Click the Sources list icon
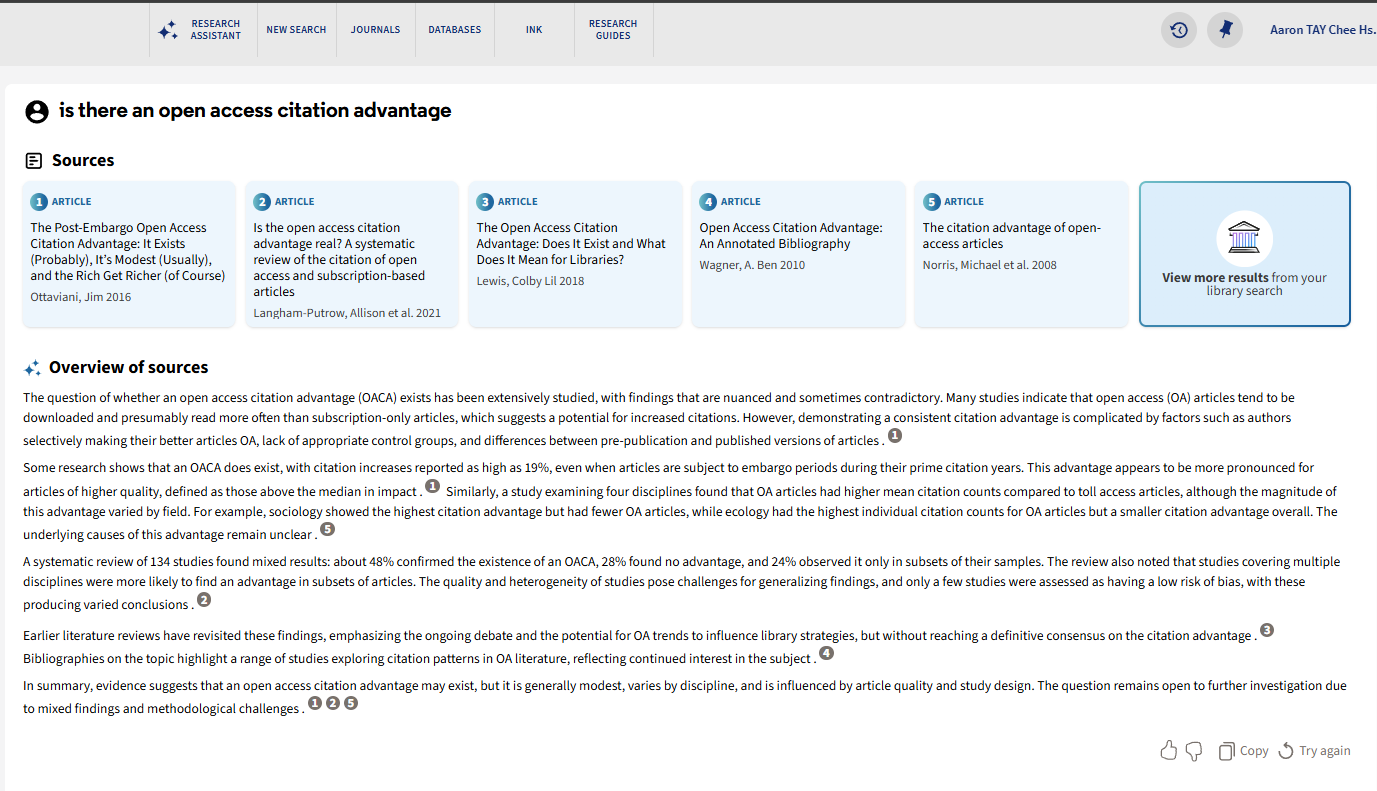1377x791 pixels. coord(34,160)
